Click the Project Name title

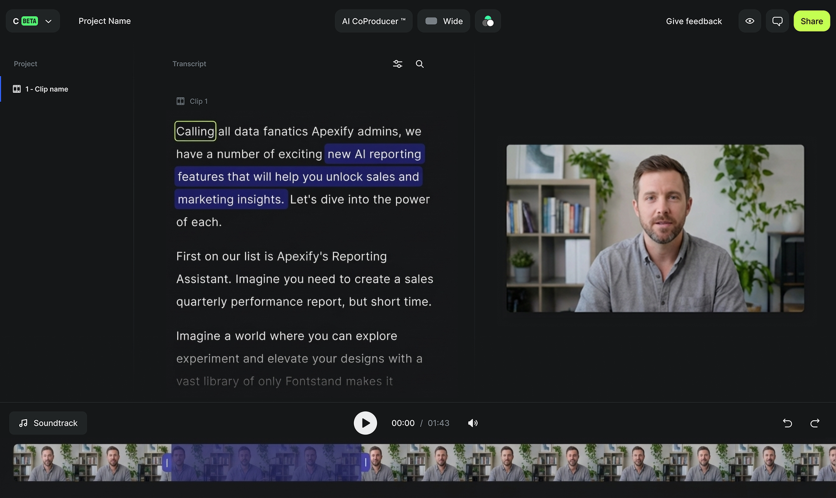coord(105,21)
